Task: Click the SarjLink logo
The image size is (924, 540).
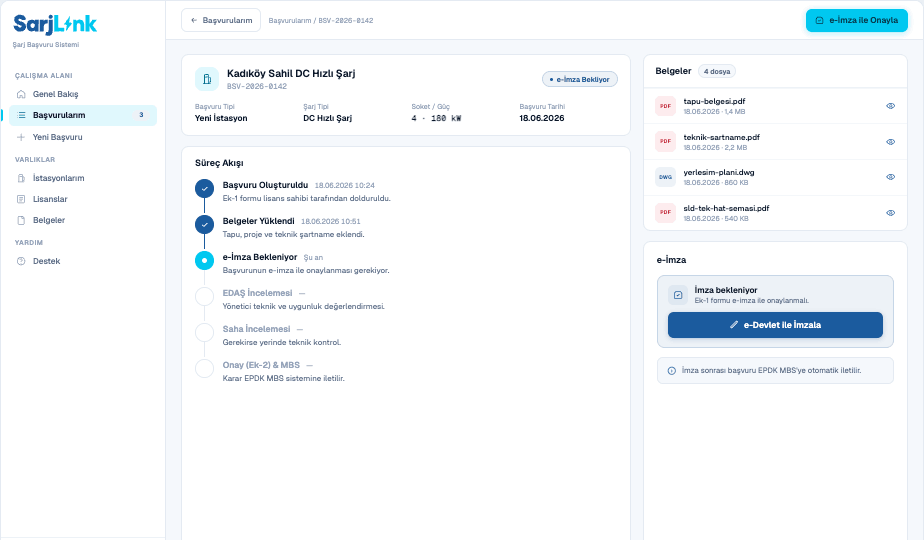Action: click(55, 24)
